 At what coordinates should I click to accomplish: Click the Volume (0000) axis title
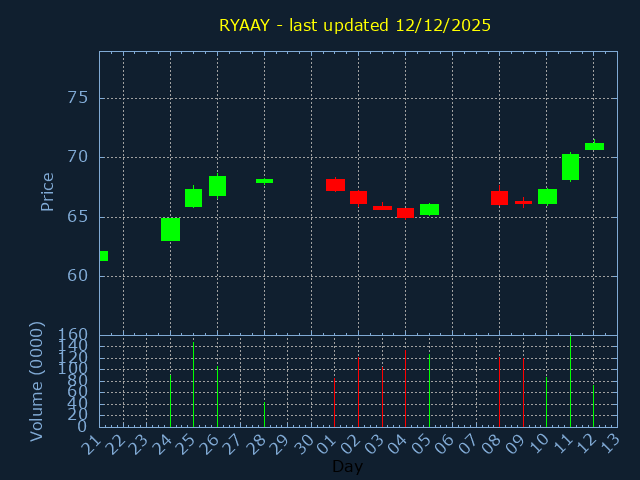[x=37, y=381]
